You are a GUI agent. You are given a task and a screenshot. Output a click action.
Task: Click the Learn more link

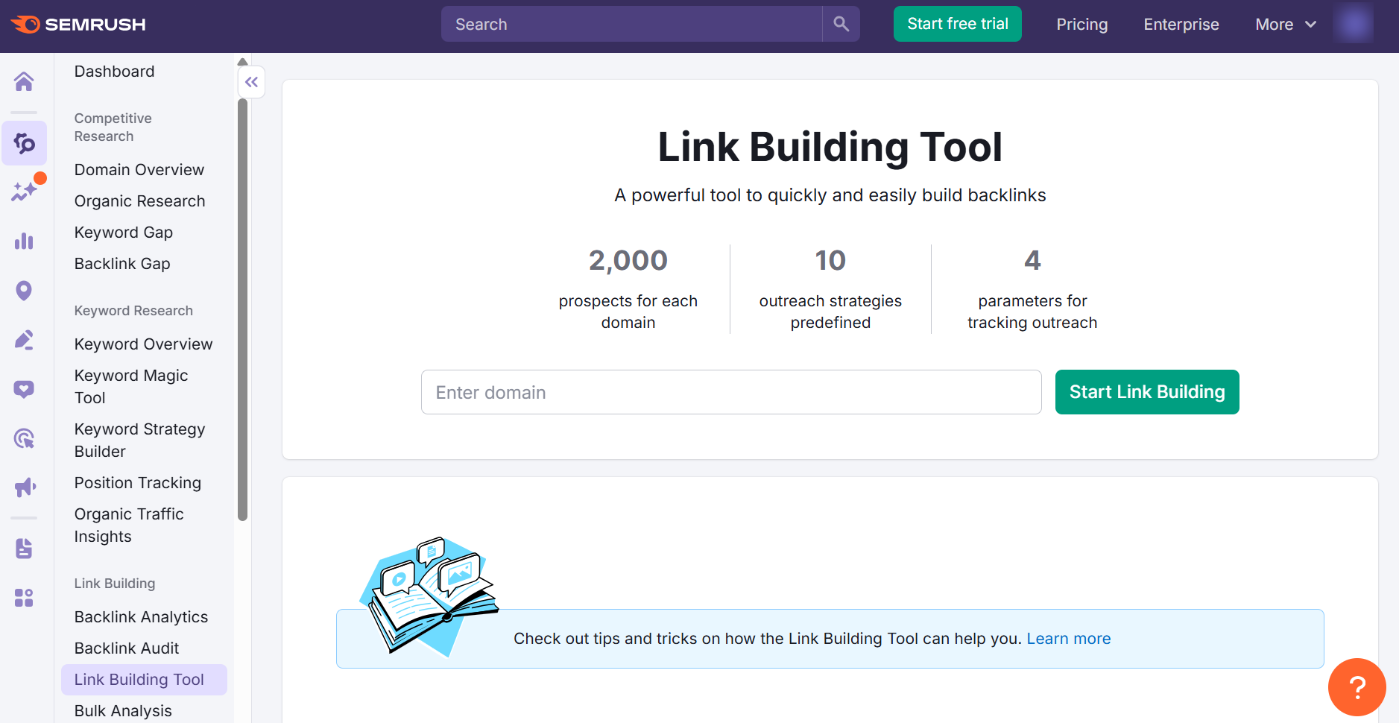pos(1068,638)
